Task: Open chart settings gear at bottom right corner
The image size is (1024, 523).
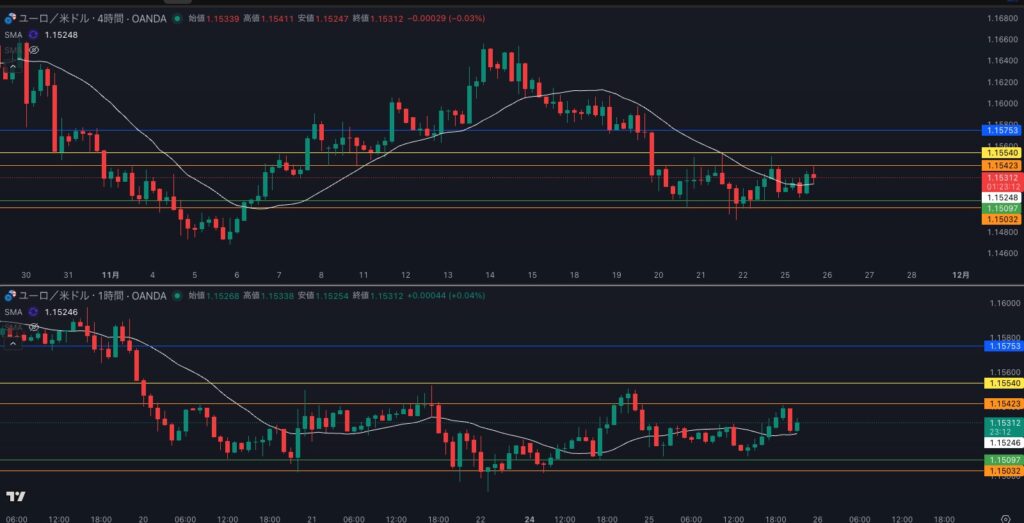Action: coord(1004,518)
